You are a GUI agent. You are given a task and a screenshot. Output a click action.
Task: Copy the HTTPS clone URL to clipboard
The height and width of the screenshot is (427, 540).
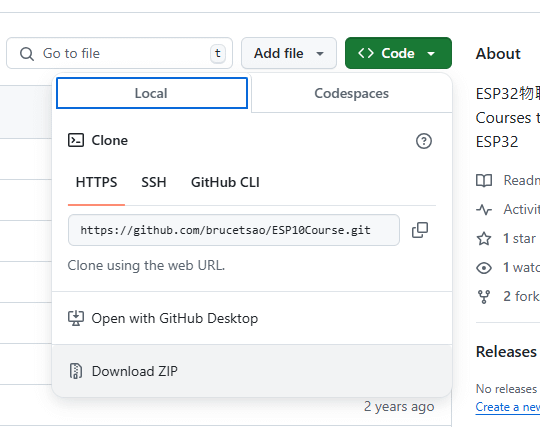point(420,230)
